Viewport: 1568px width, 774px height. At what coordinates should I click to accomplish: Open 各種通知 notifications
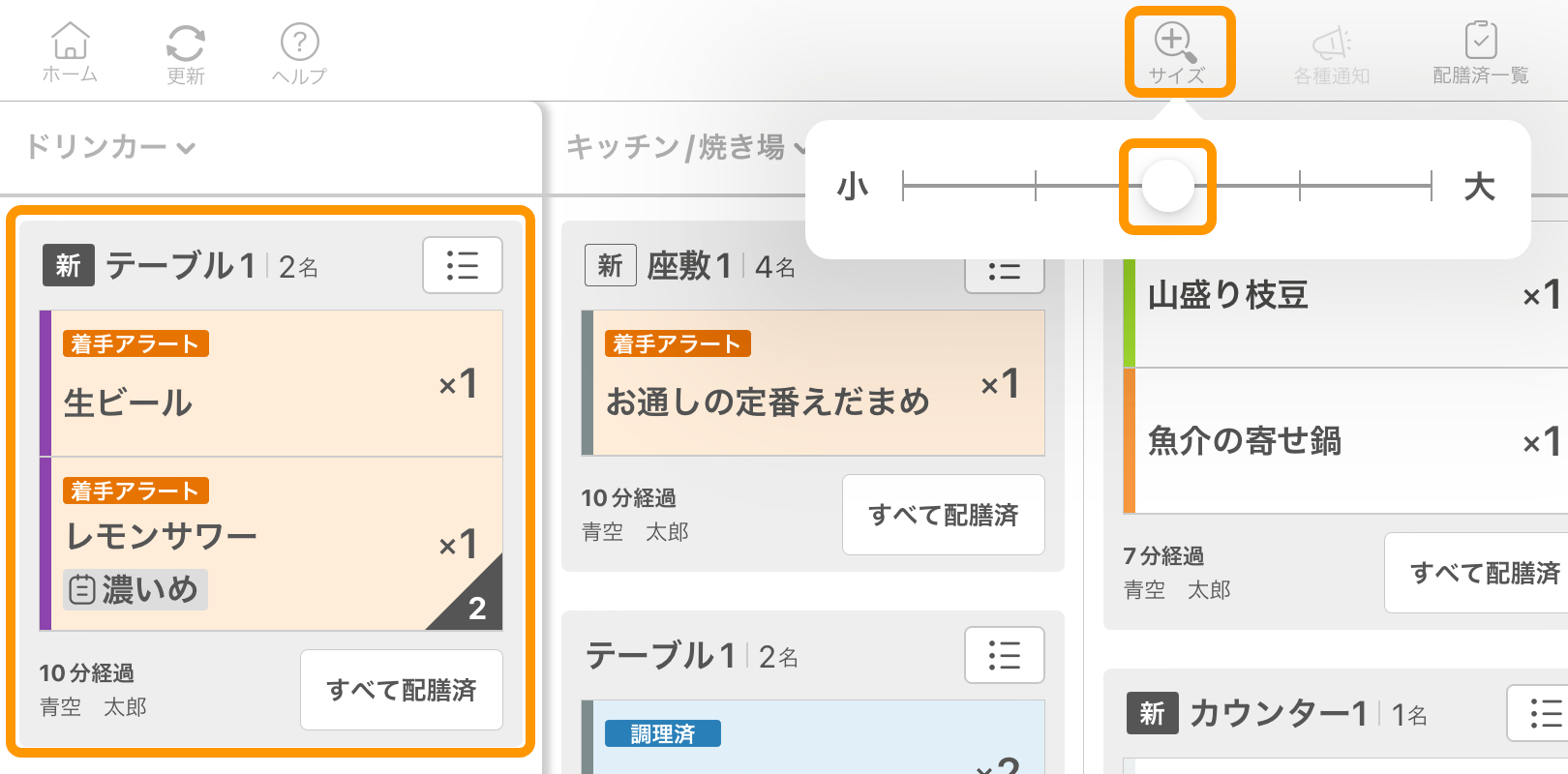pyautogui.click(x=1332, y=55)
